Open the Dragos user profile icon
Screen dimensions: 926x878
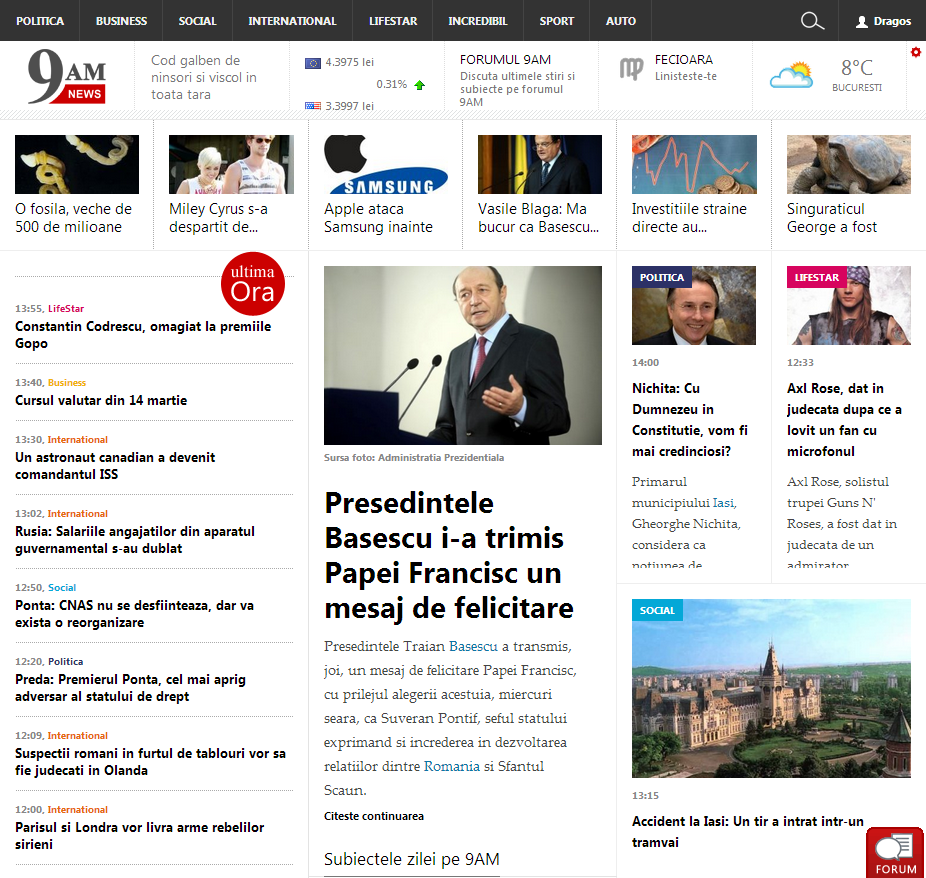pos(862,21)
